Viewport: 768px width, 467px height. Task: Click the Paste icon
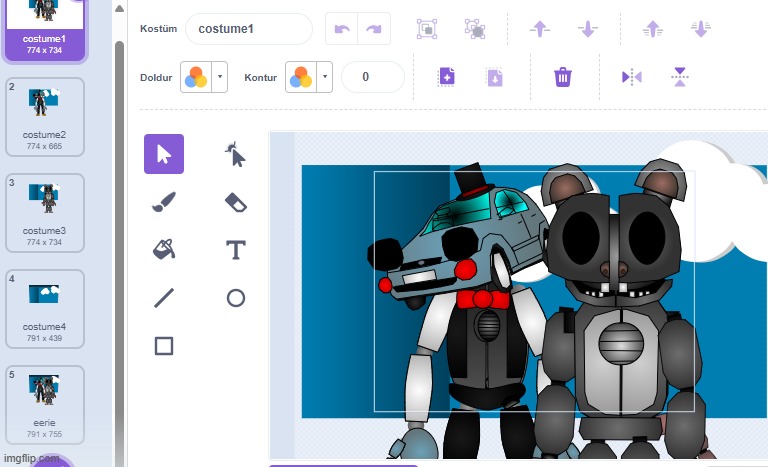tap(495, 77)
